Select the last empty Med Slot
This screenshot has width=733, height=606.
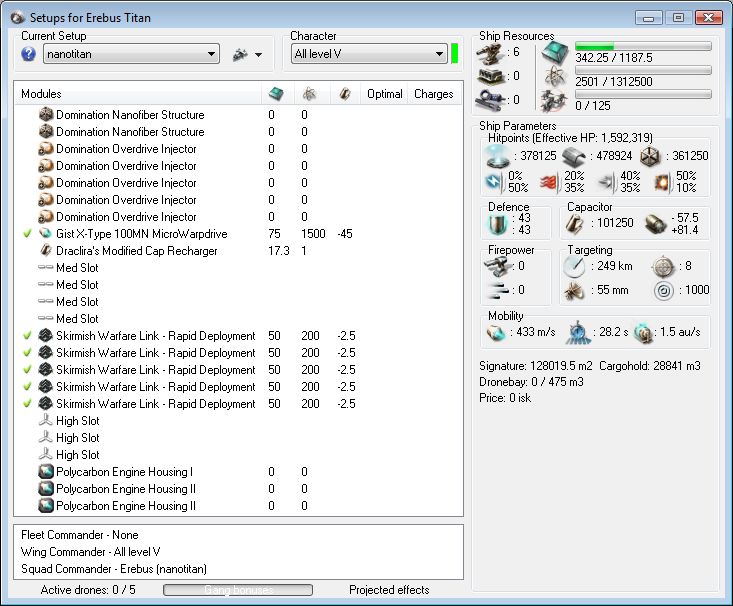point(238,318)
